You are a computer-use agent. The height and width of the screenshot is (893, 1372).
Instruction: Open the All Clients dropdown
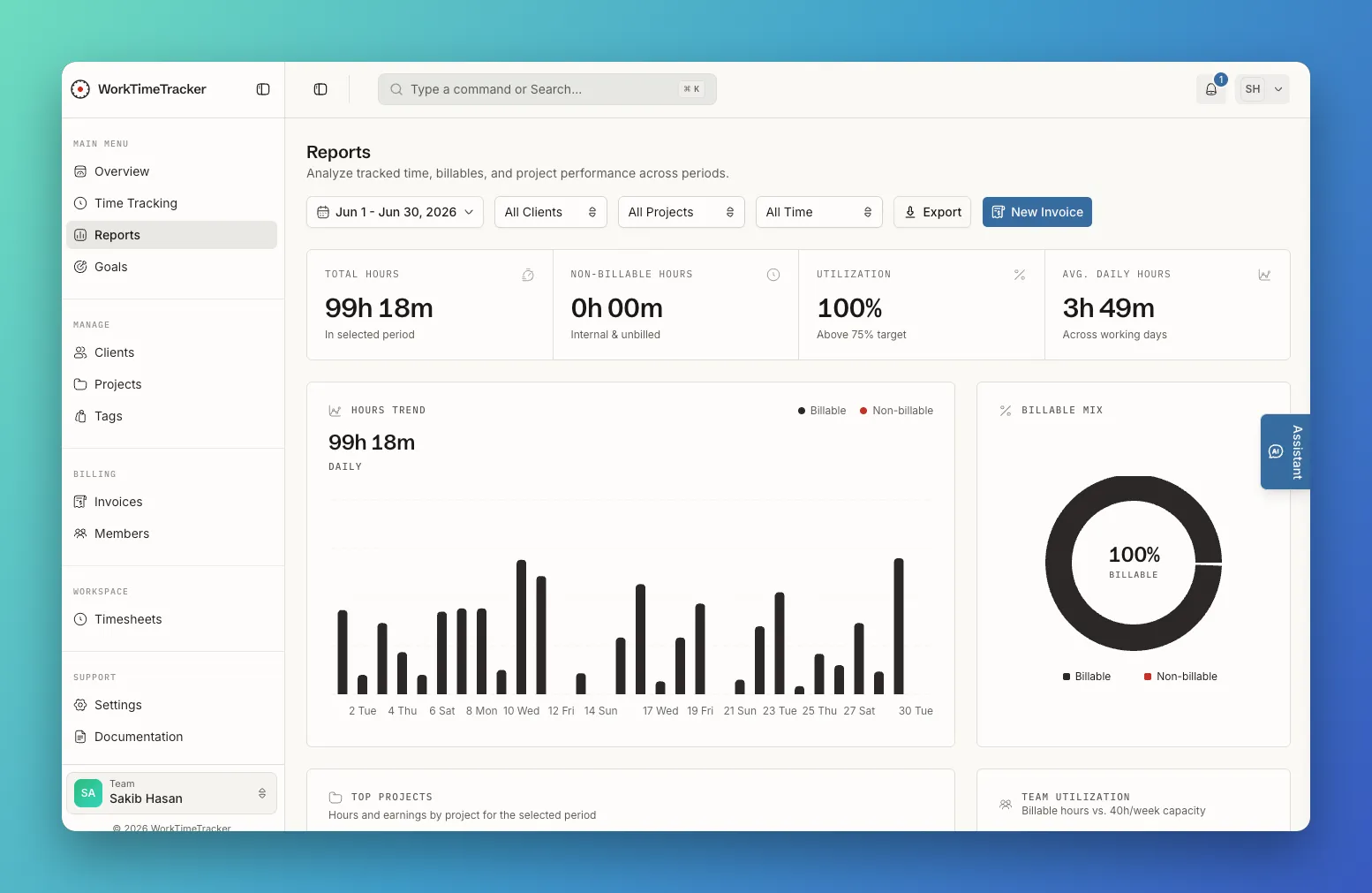click(551, 212)
